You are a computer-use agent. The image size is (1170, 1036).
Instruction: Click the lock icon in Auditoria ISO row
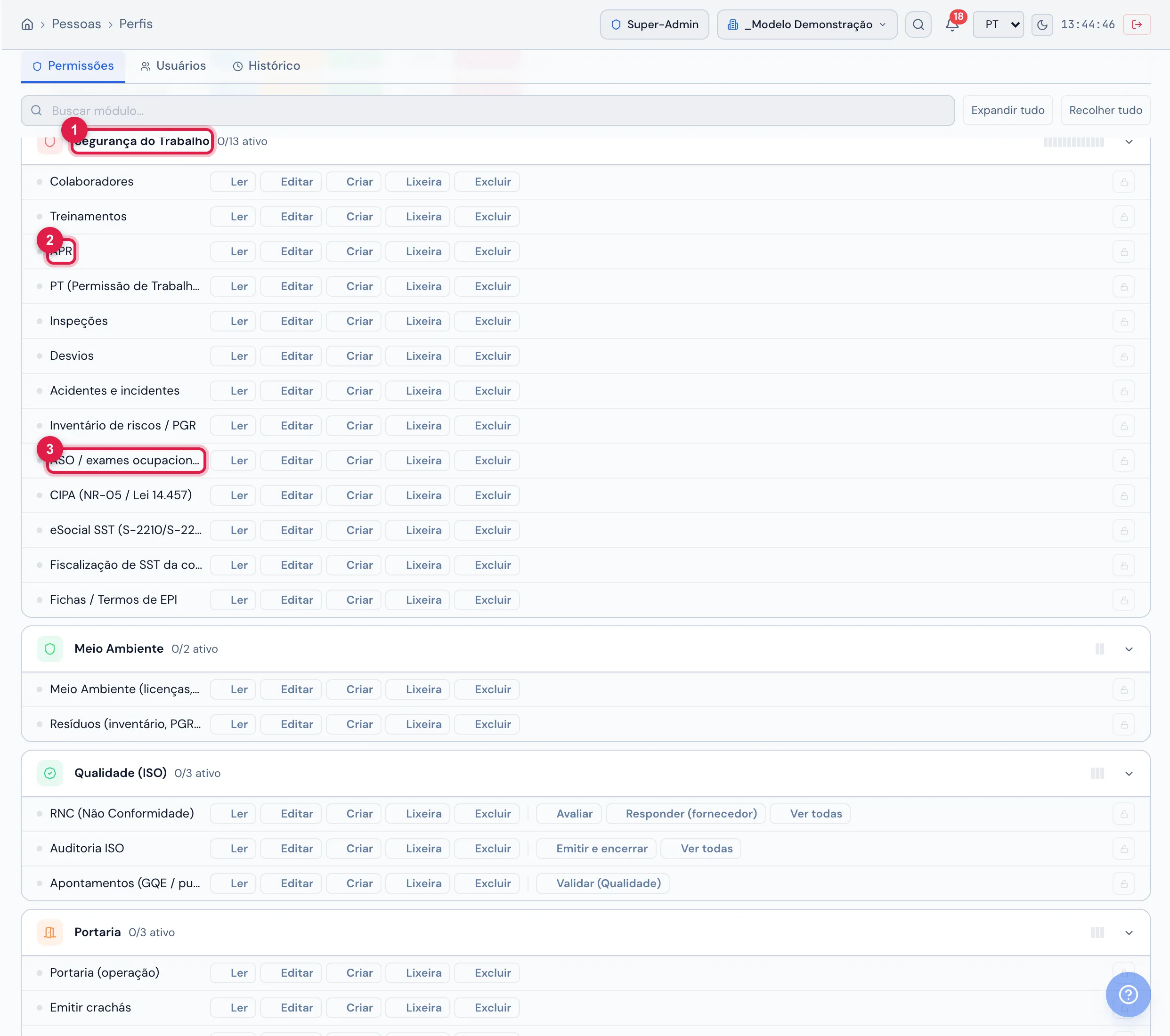pos(1124,849)
